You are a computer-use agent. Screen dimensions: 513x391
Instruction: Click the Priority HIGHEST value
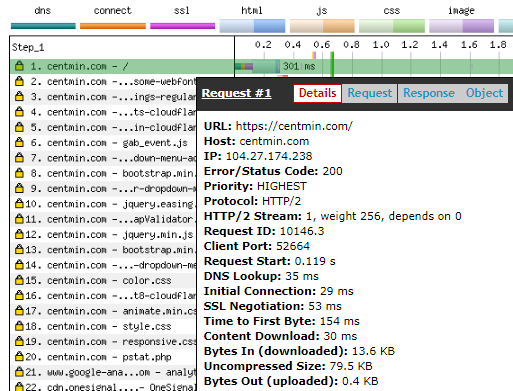coord(282,186)
